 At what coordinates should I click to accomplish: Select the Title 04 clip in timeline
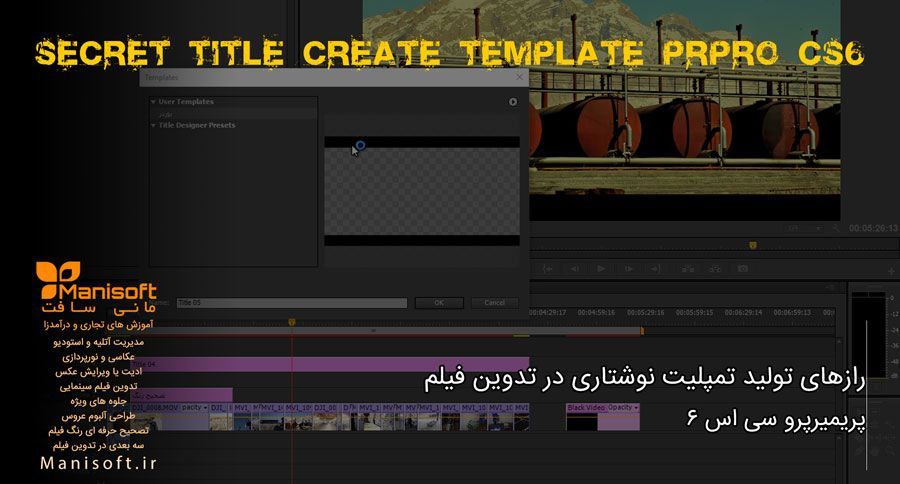331,364
